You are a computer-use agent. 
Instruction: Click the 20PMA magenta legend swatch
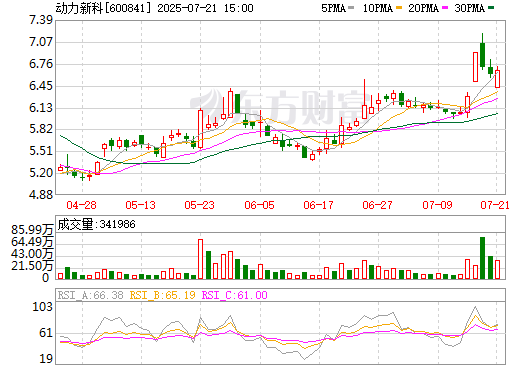445,8
